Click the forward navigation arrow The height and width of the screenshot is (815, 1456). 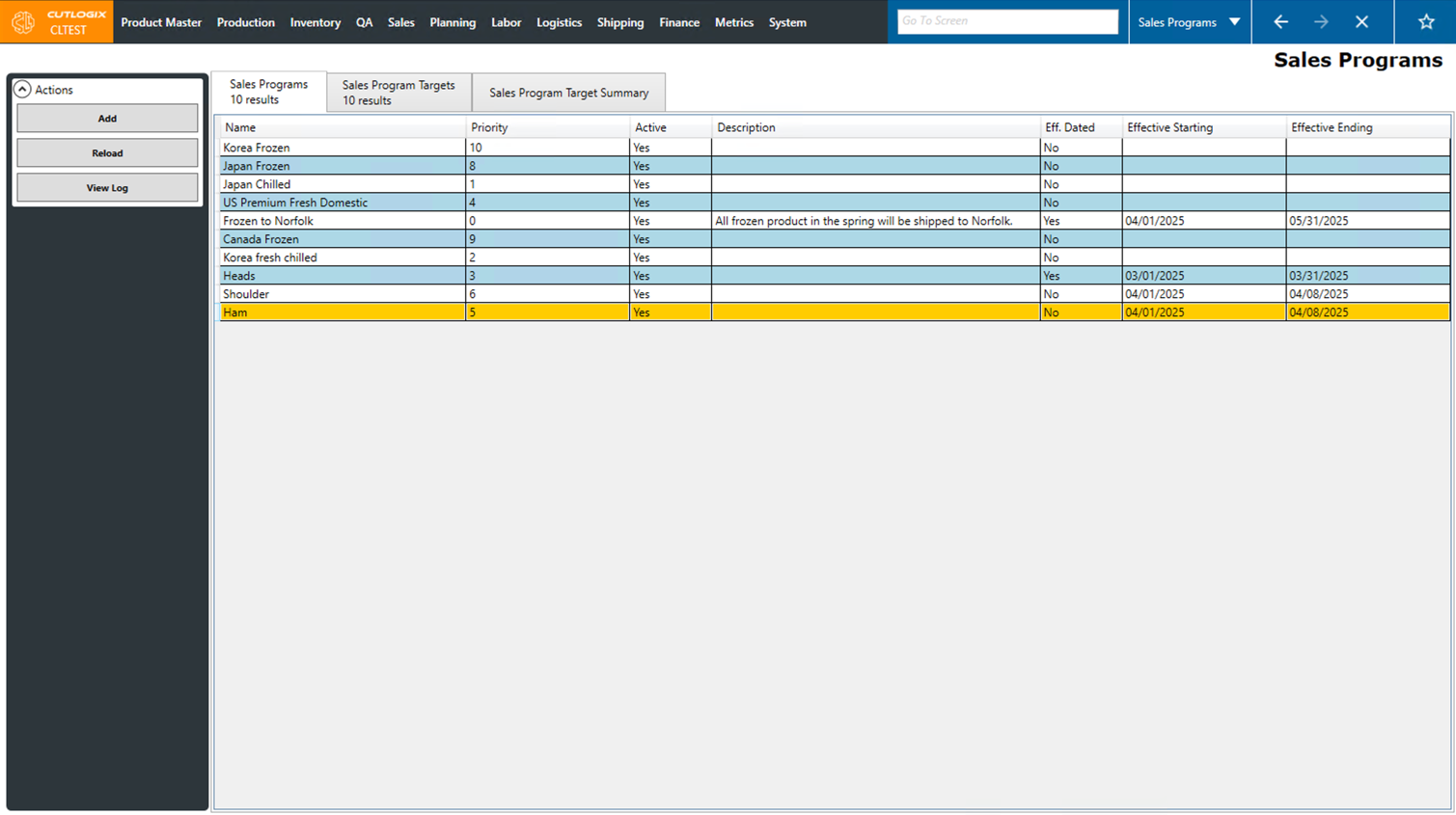click(x=1319, y=21)
